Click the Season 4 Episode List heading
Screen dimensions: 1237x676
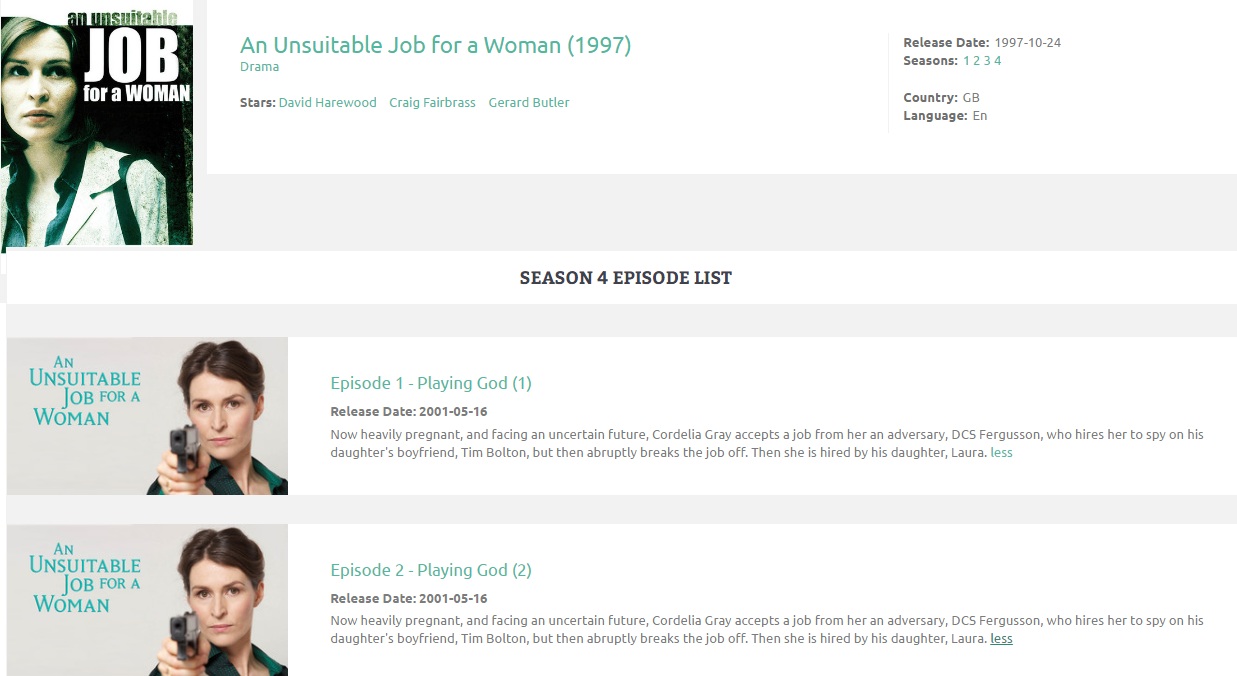click(625, 278)
